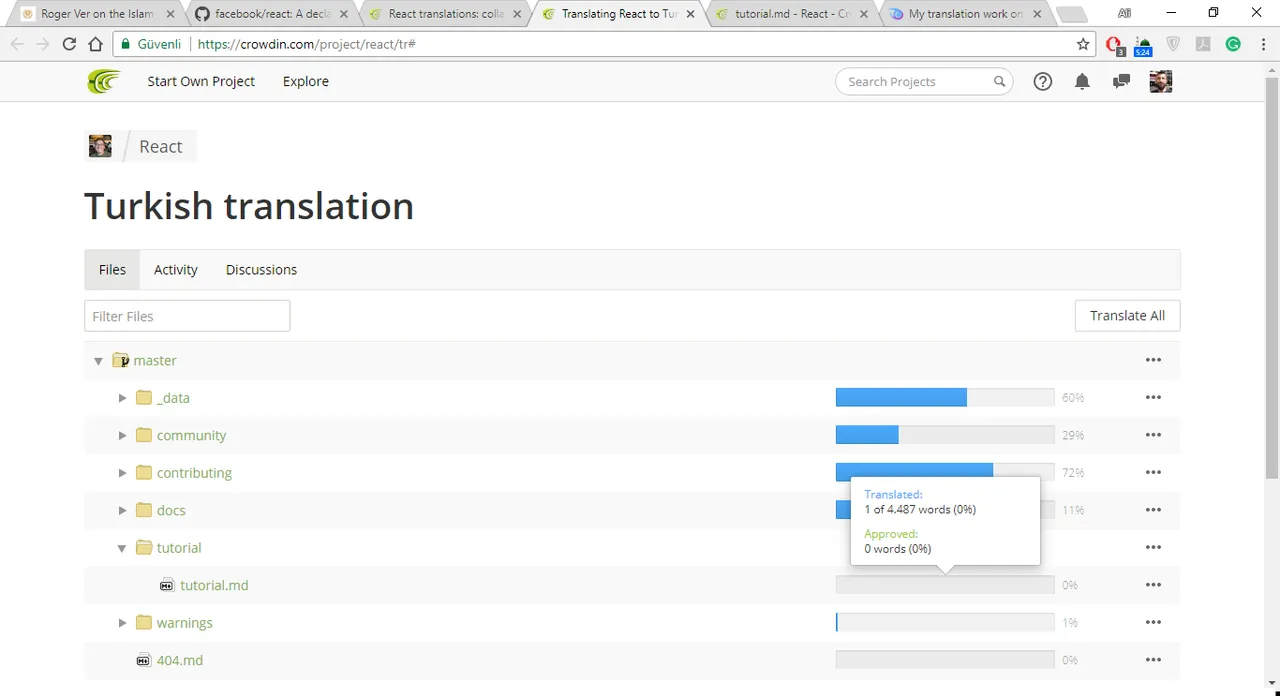
Task: Click the 404.md file icon
Action: [143, 660]
